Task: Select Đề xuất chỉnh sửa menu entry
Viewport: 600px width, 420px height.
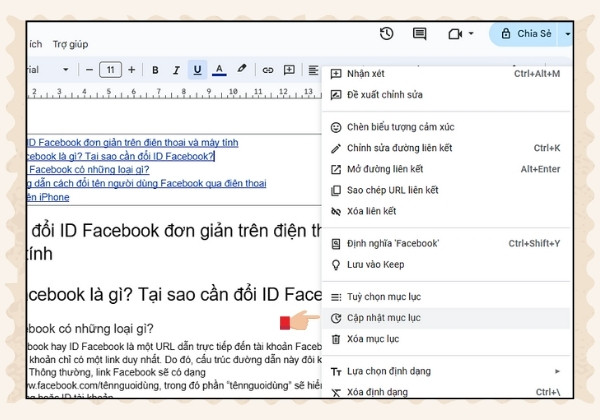Action: coord(445,94)
